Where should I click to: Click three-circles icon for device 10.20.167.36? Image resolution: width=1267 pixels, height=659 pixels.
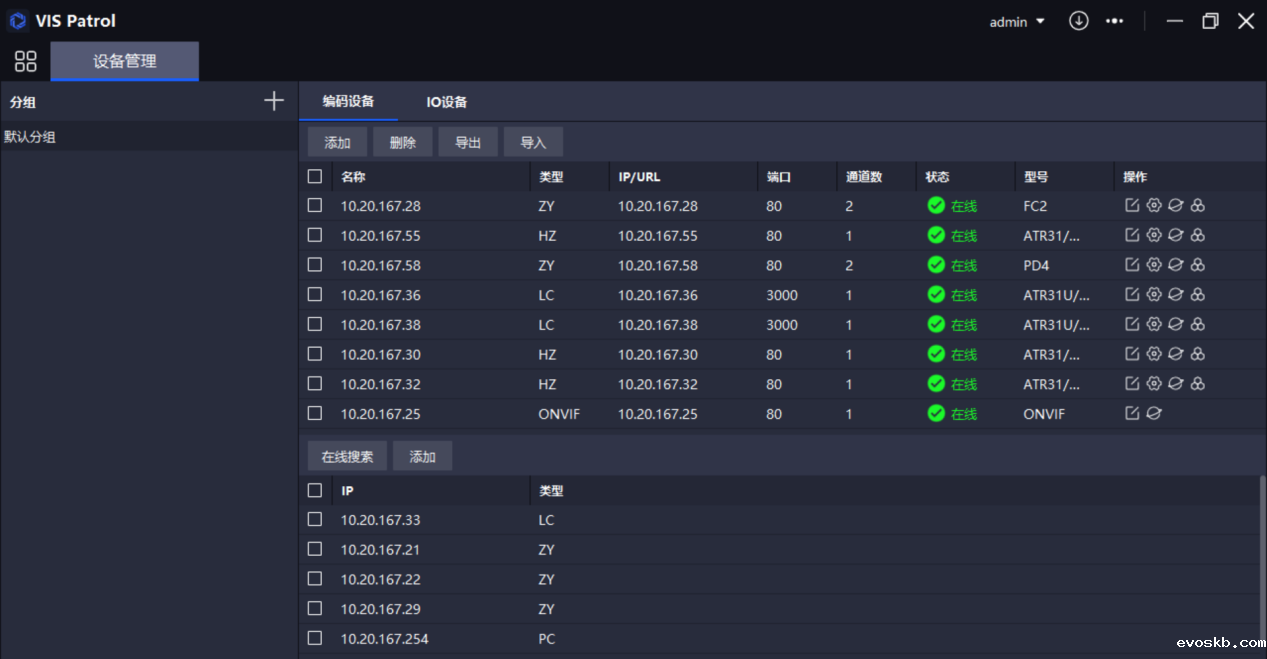point(1198,295)
